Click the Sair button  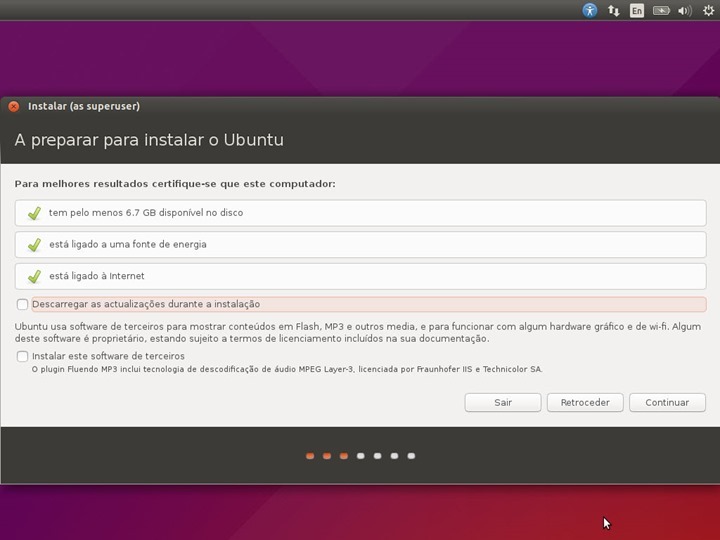(x=503, y=403)
